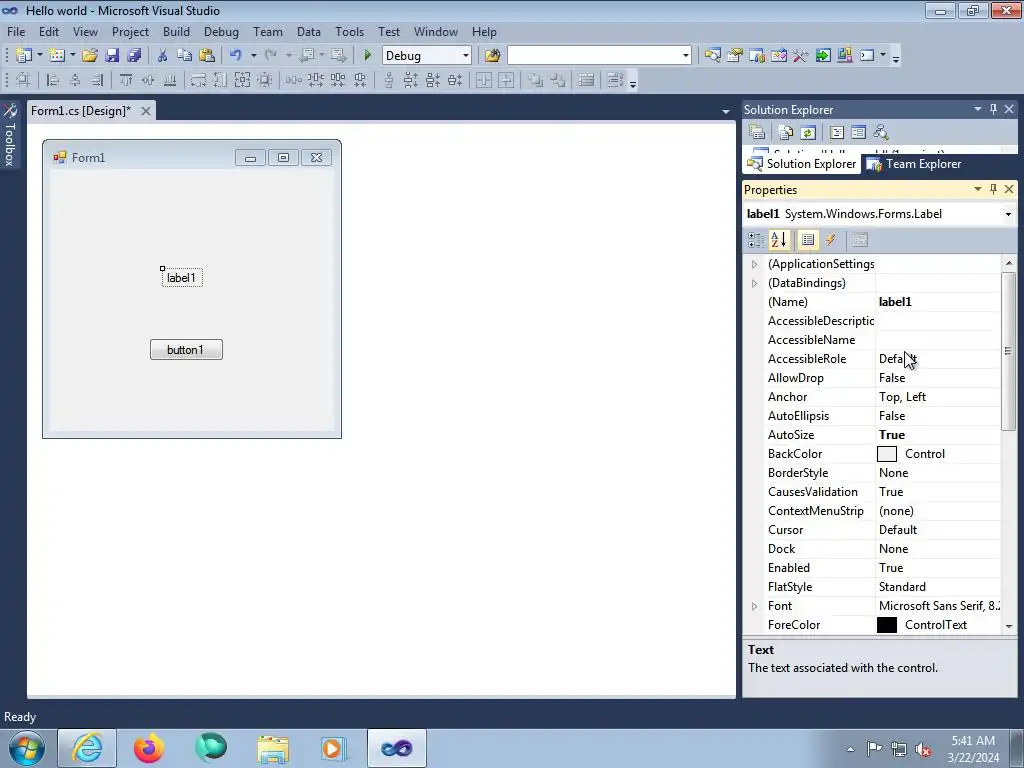Click View Class Diagram icon in Solution Explorer

pos(881,133)
